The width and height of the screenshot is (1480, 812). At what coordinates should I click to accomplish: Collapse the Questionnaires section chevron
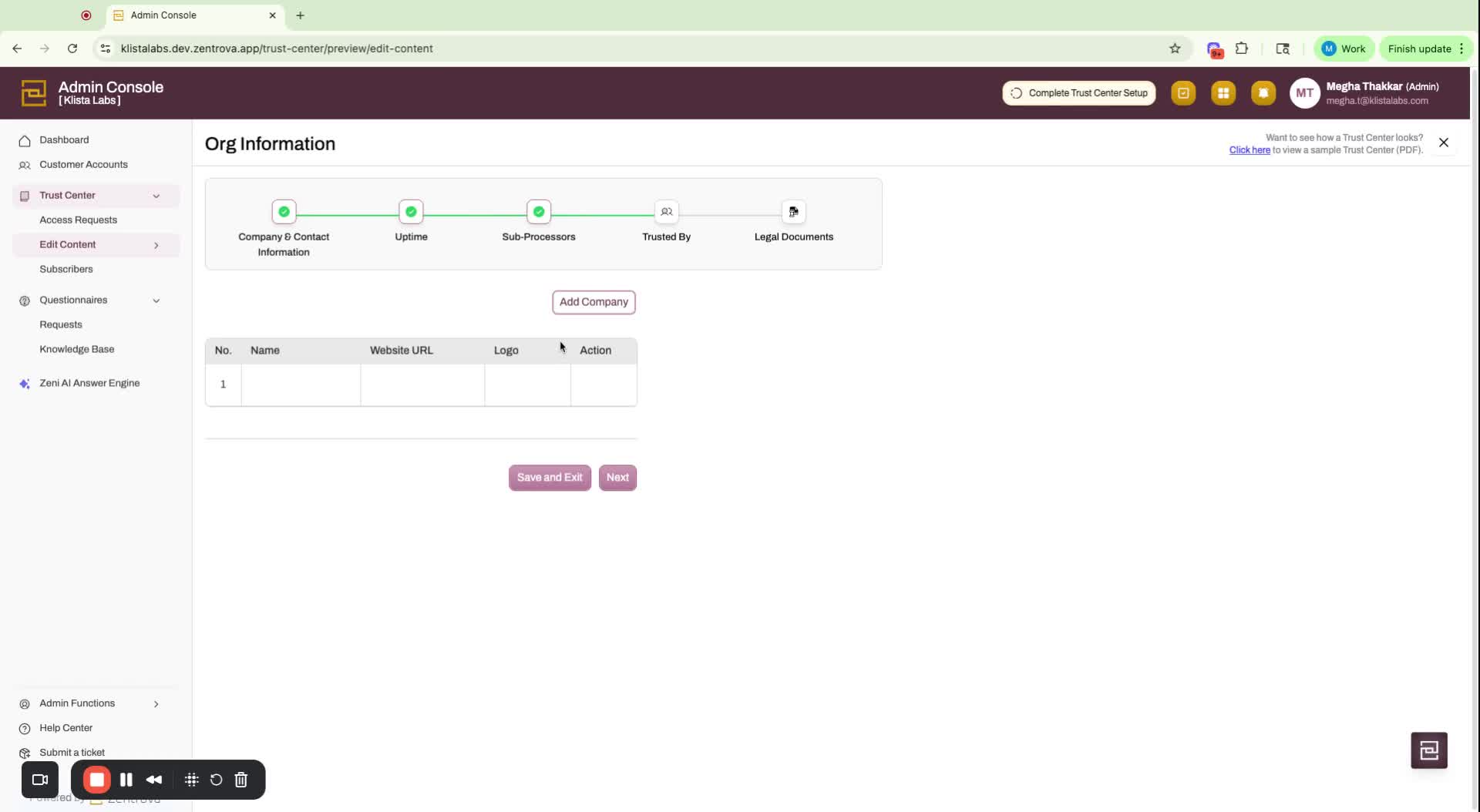(156, 300)
